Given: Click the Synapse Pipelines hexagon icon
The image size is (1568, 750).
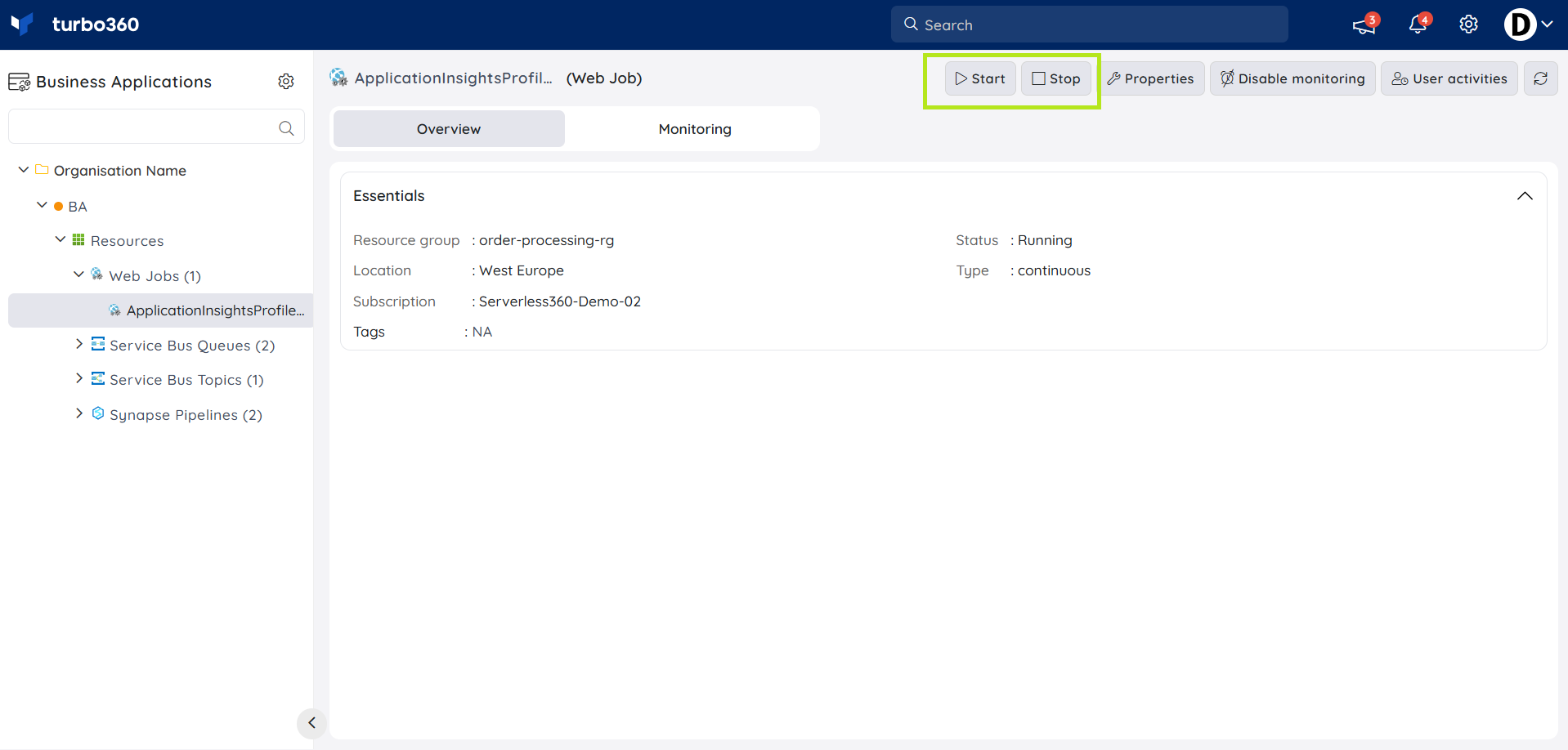Looking at the screenshot, I should [98, 413].
